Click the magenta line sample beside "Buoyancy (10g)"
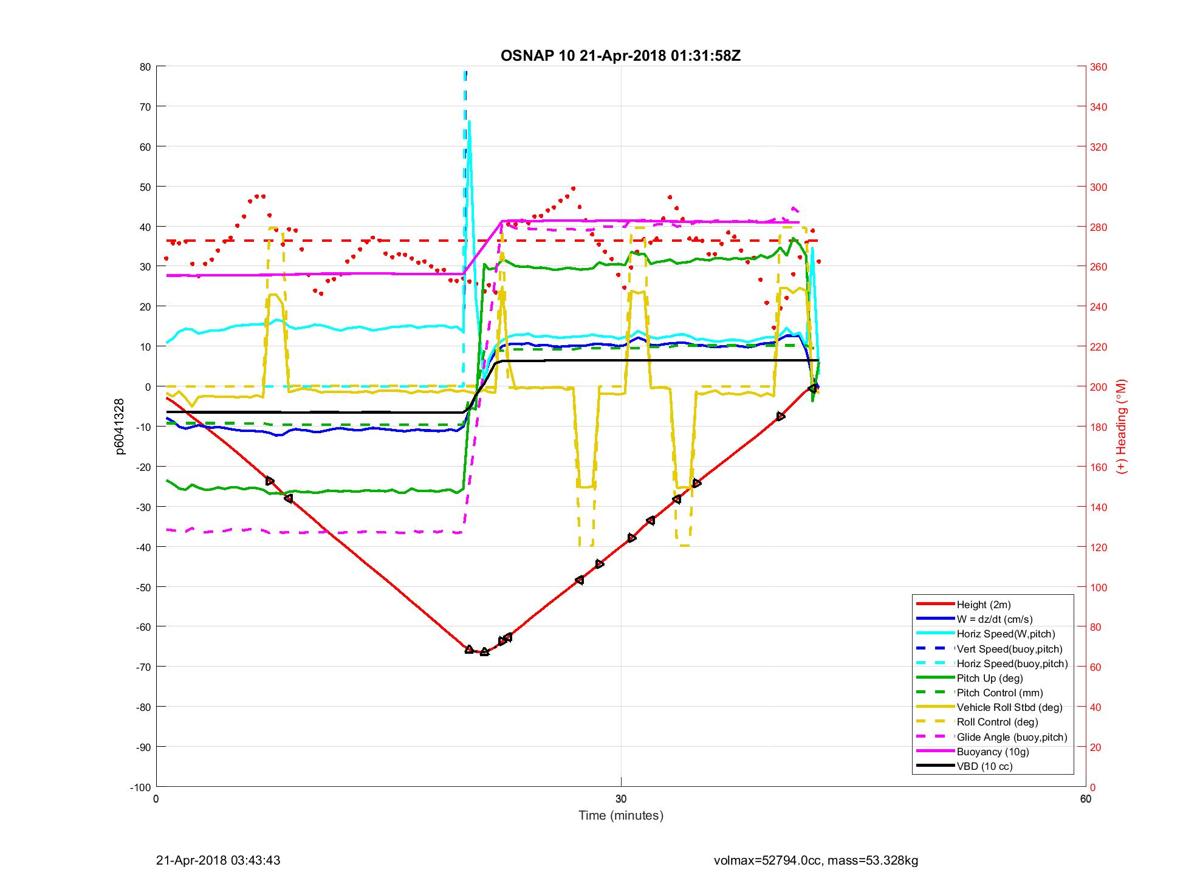Screen dimensions: 1200x885 click(934, 751)
